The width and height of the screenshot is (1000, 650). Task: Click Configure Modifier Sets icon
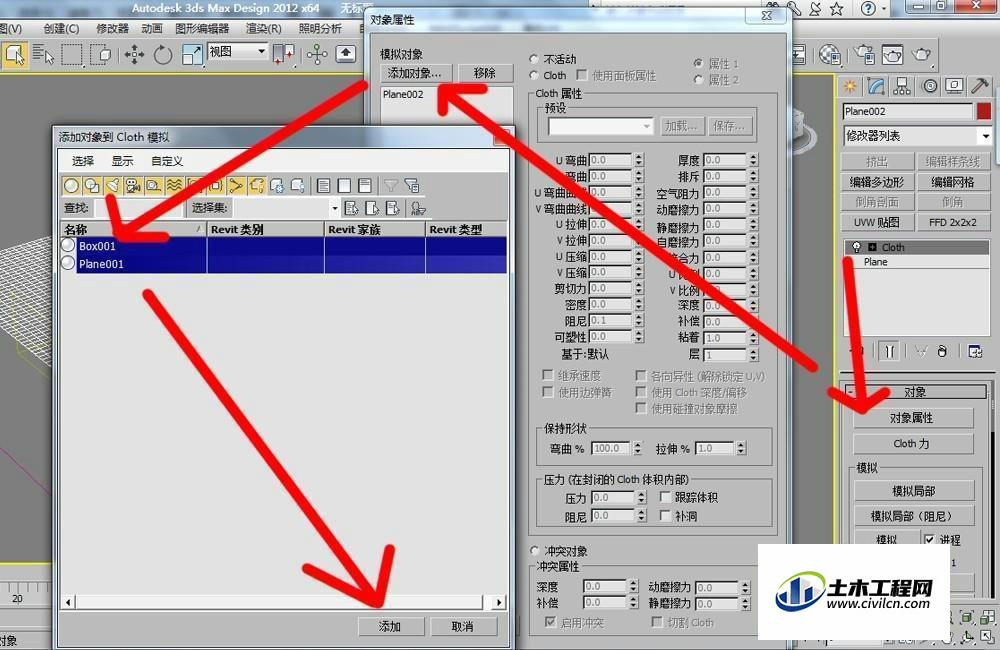pos(975,351)
